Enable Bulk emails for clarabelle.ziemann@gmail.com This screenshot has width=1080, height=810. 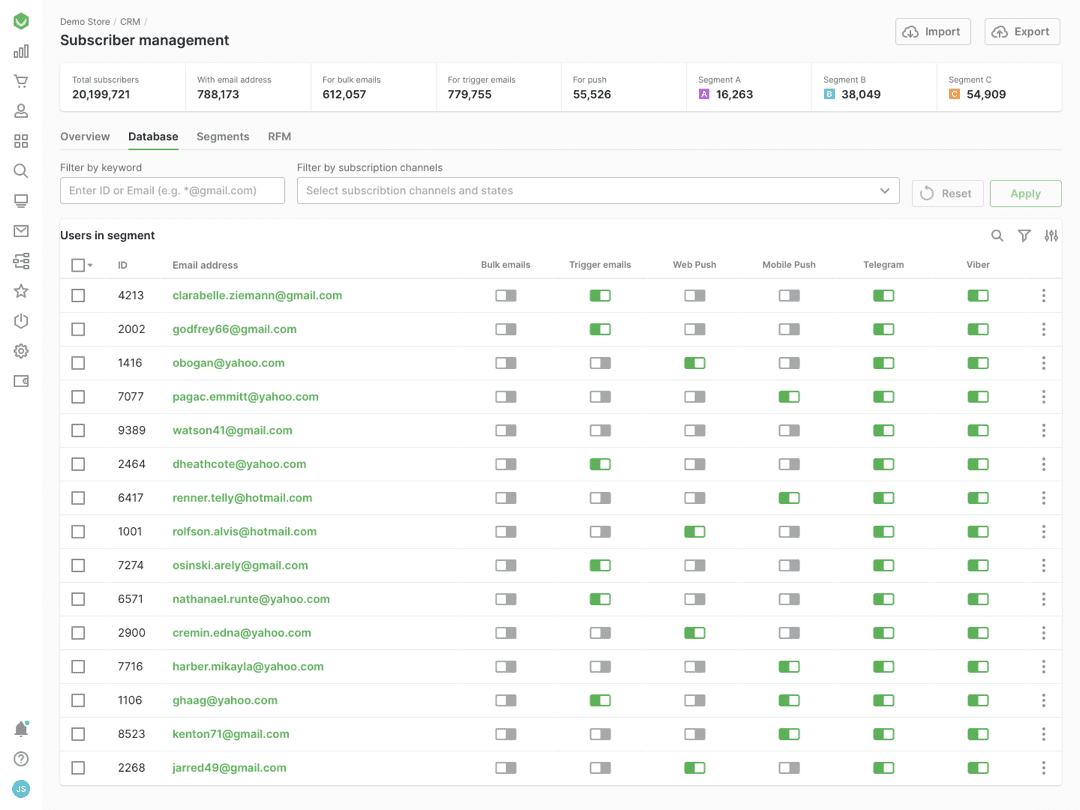(506, 296)
